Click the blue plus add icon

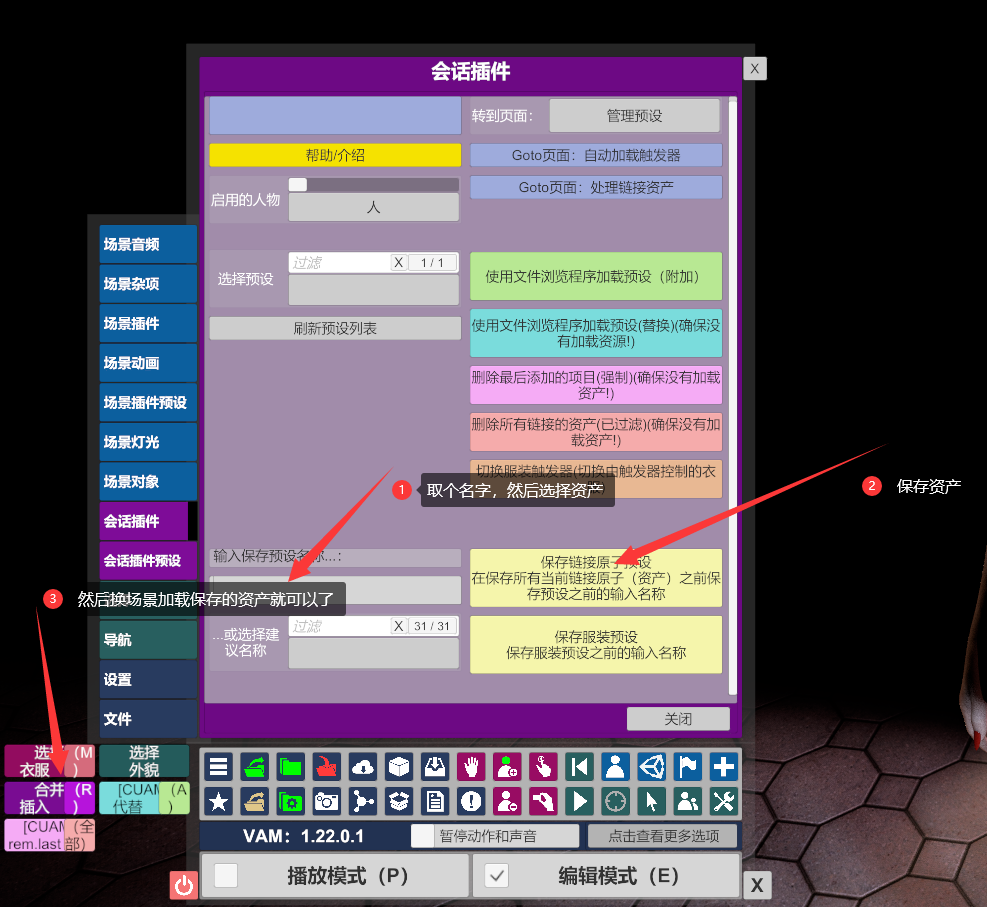(723, 767)
